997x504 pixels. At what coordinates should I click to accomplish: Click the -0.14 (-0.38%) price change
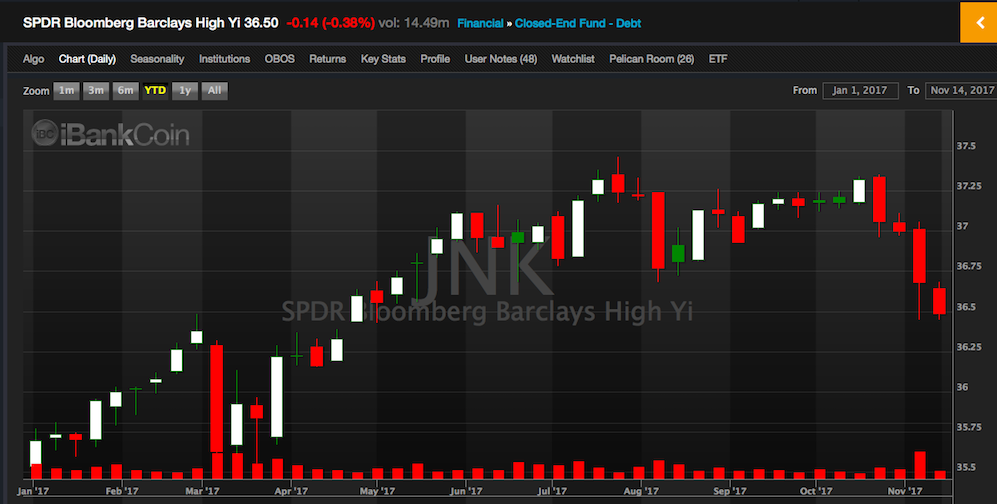point(331,23)
